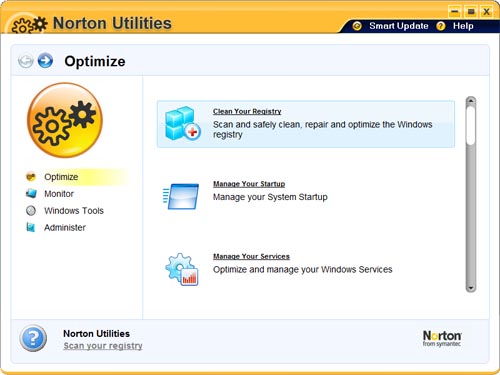Close the Norton Utilities window
500x375 pixels.
(x=487, y=12)
